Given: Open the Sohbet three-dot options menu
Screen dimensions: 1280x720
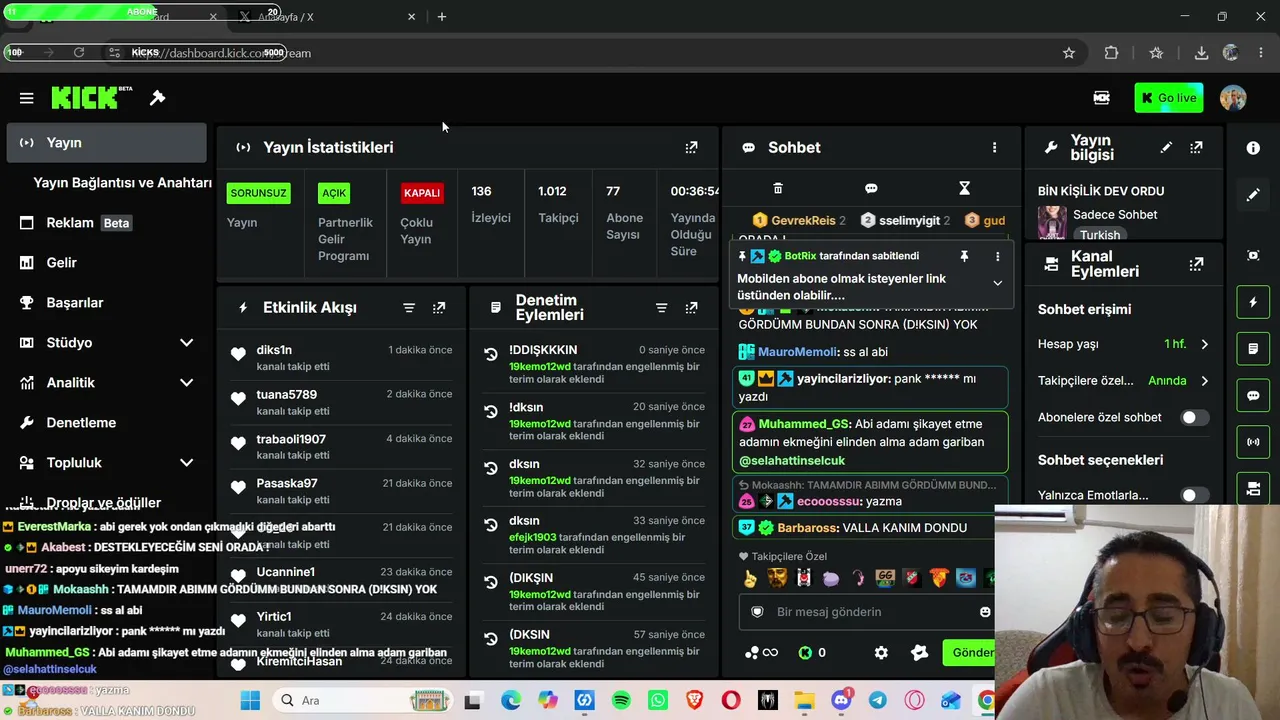Looking at the screenshot, I should click(x=994, y=147).
